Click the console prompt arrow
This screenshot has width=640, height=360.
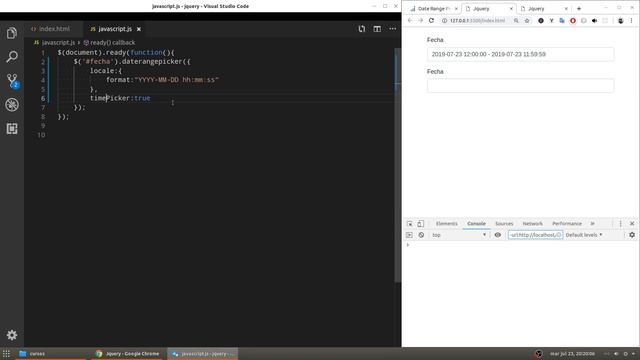(x=408, y=245)
